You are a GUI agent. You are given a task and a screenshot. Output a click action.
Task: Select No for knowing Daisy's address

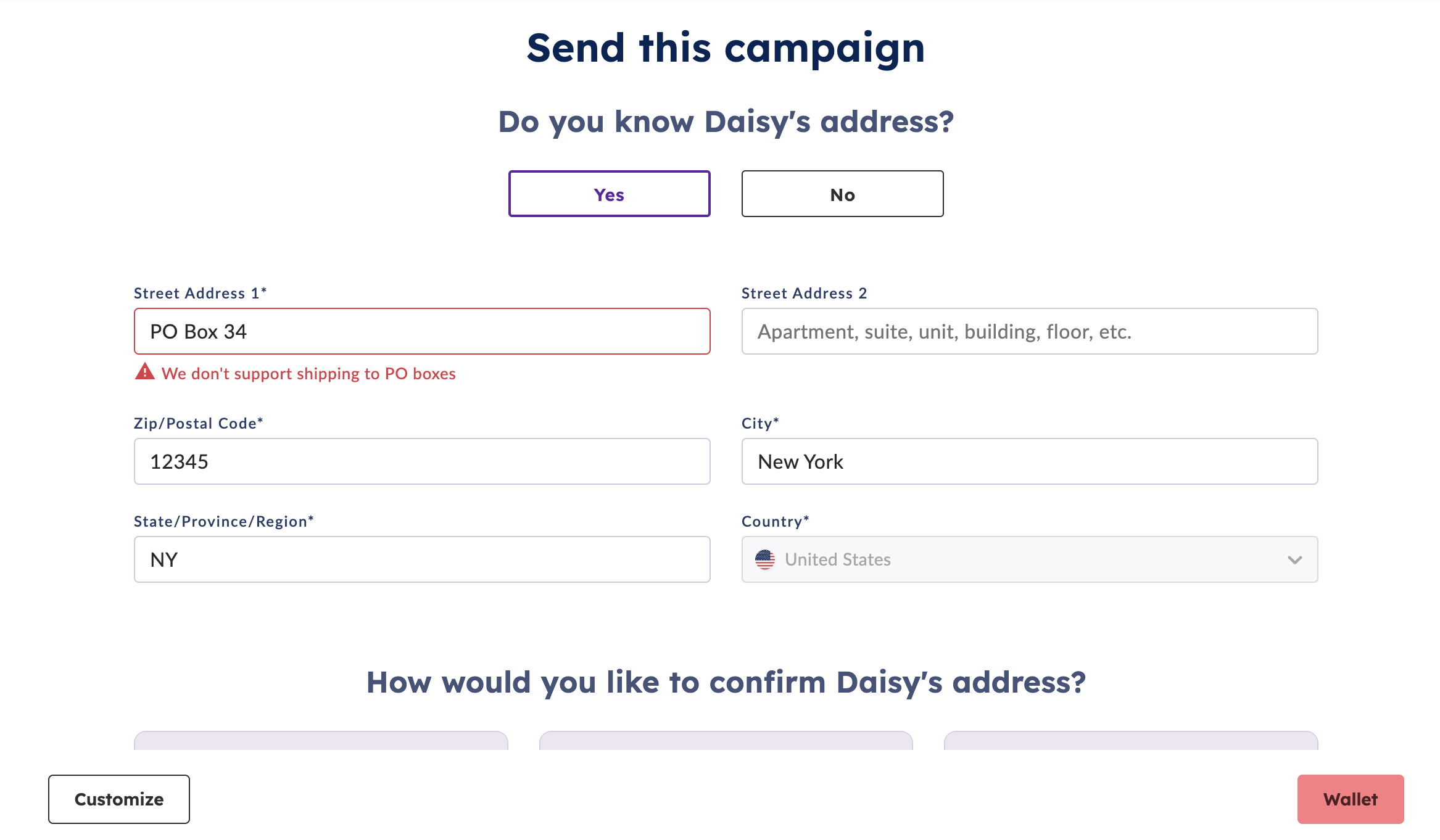click(x=842, y=194)
